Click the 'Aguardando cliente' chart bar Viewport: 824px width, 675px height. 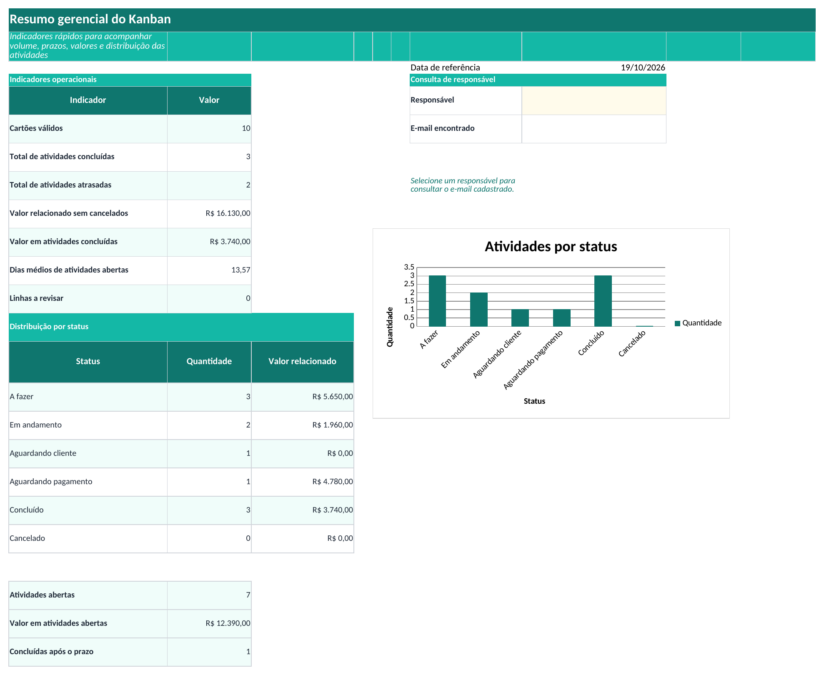(520, 318)
